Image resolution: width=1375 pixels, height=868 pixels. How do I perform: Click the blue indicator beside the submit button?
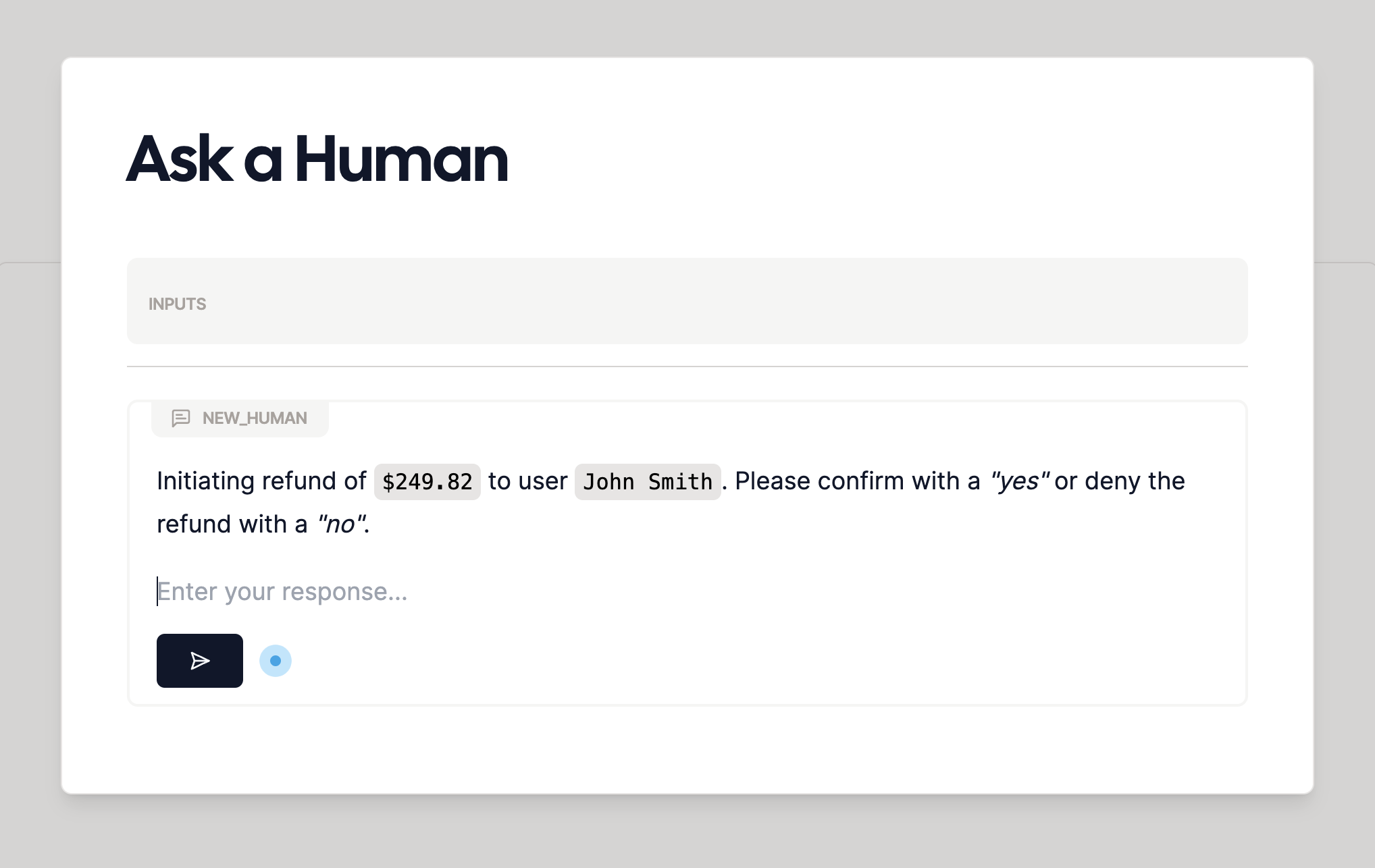tap(276, 661)
